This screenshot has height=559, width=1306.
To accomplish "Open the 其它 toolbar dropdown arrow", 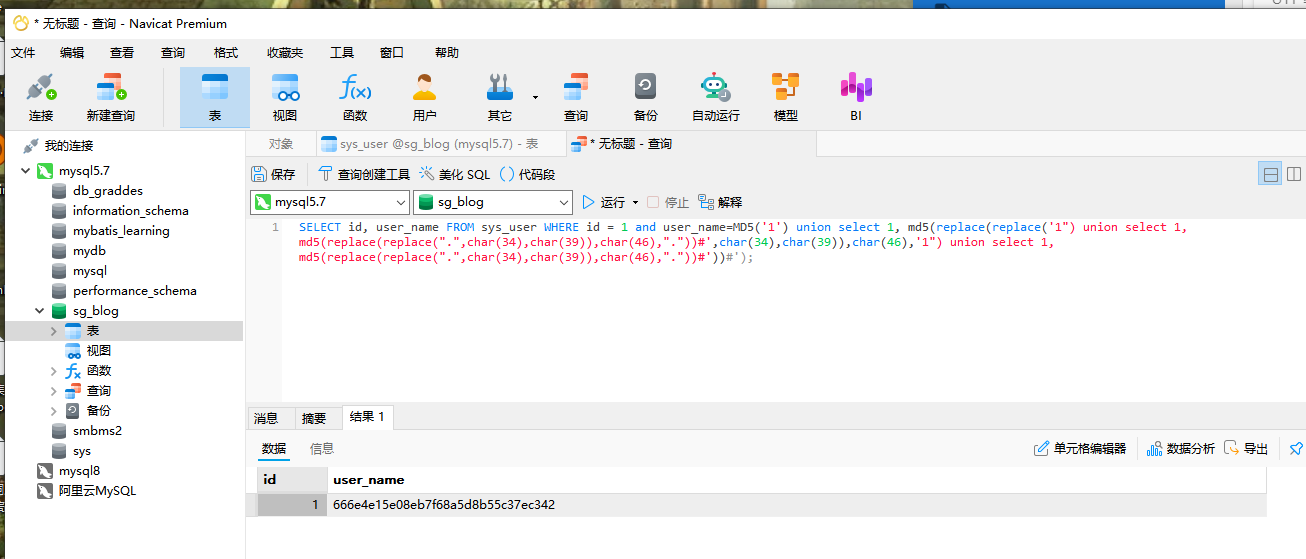I will (535, 97).
